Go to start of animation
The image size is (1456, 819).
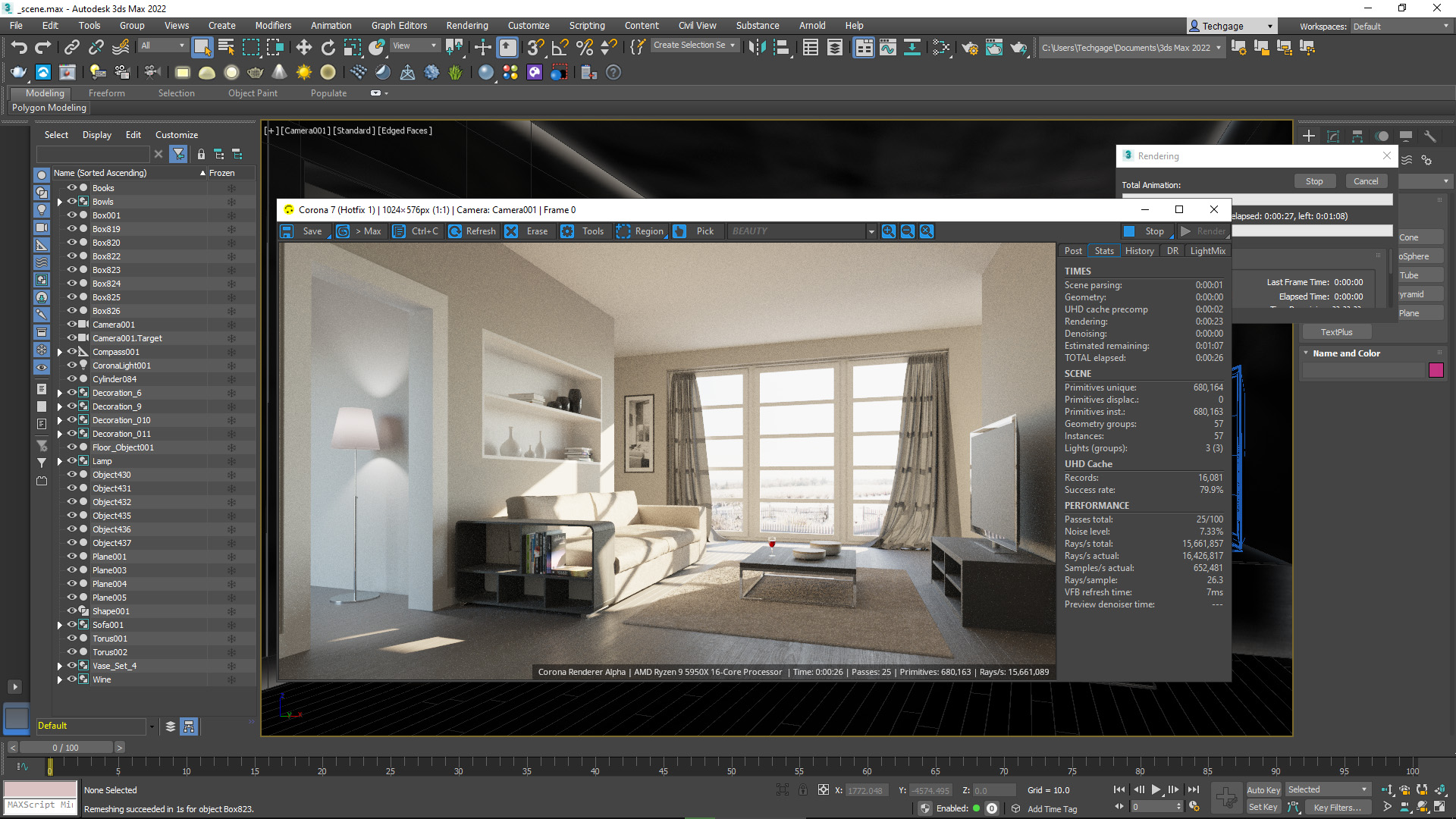[1119, 789]
